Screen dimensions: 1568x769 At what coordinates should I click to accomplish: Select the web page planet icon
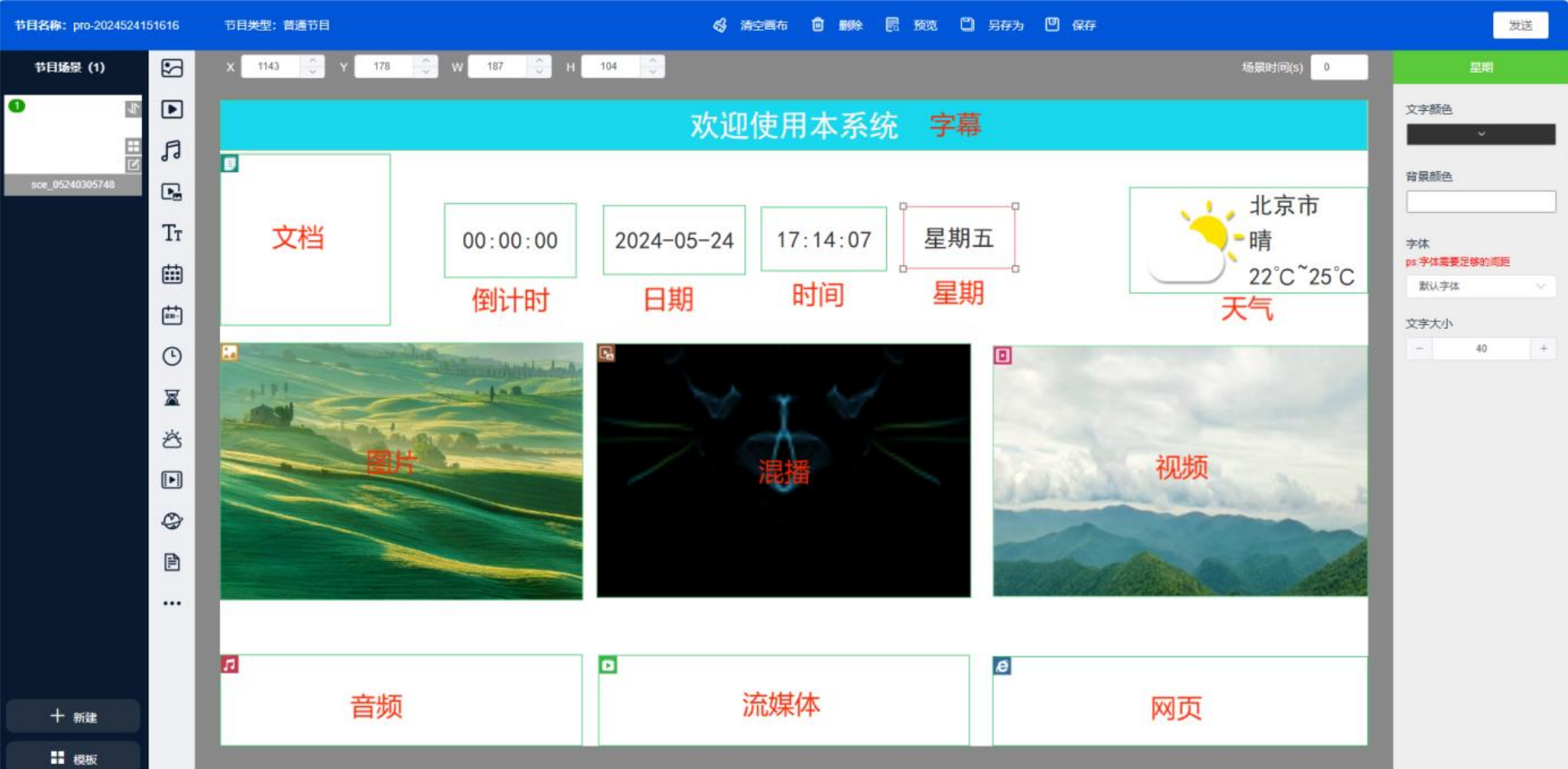171,521
